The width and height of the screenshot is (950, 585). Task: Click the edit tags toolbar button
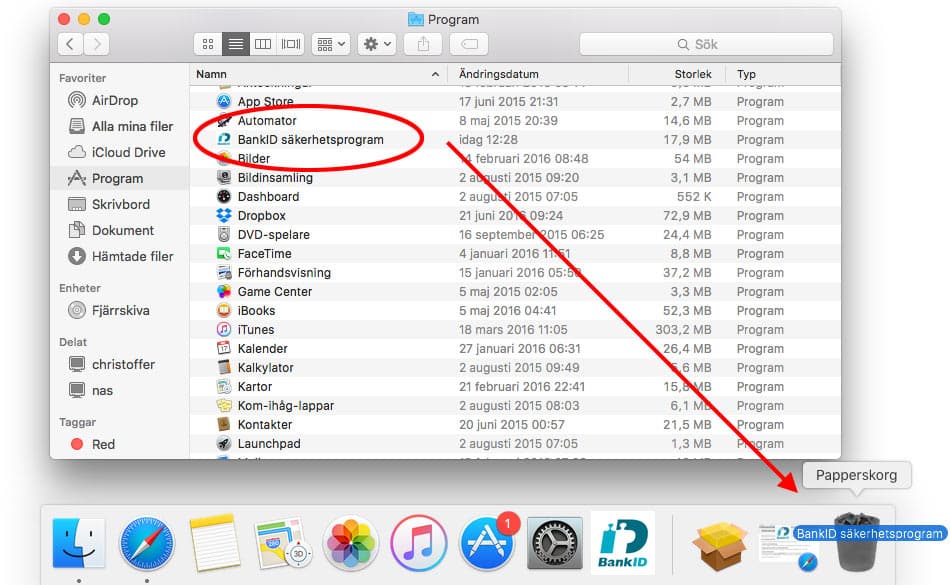tap(470, 44)
